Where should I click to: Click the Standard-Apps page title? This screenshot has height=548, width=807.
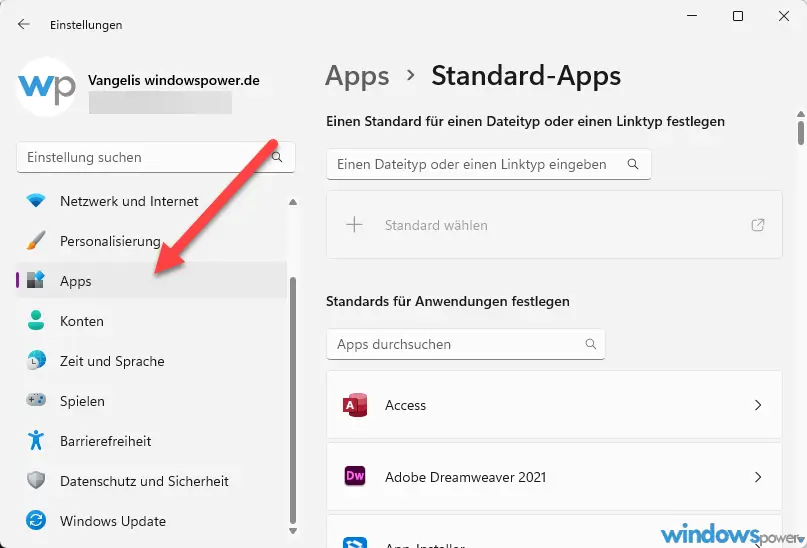pos(526,76)
